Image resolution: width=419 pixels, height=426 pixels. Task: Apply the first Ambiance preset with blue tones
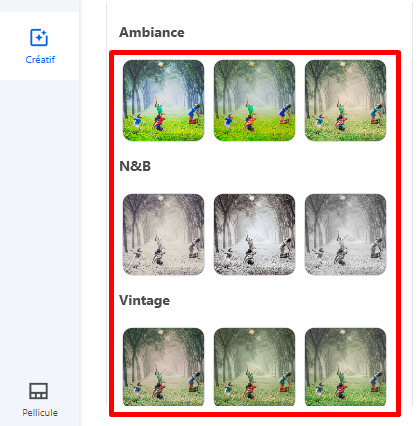[x=163, y=100]
